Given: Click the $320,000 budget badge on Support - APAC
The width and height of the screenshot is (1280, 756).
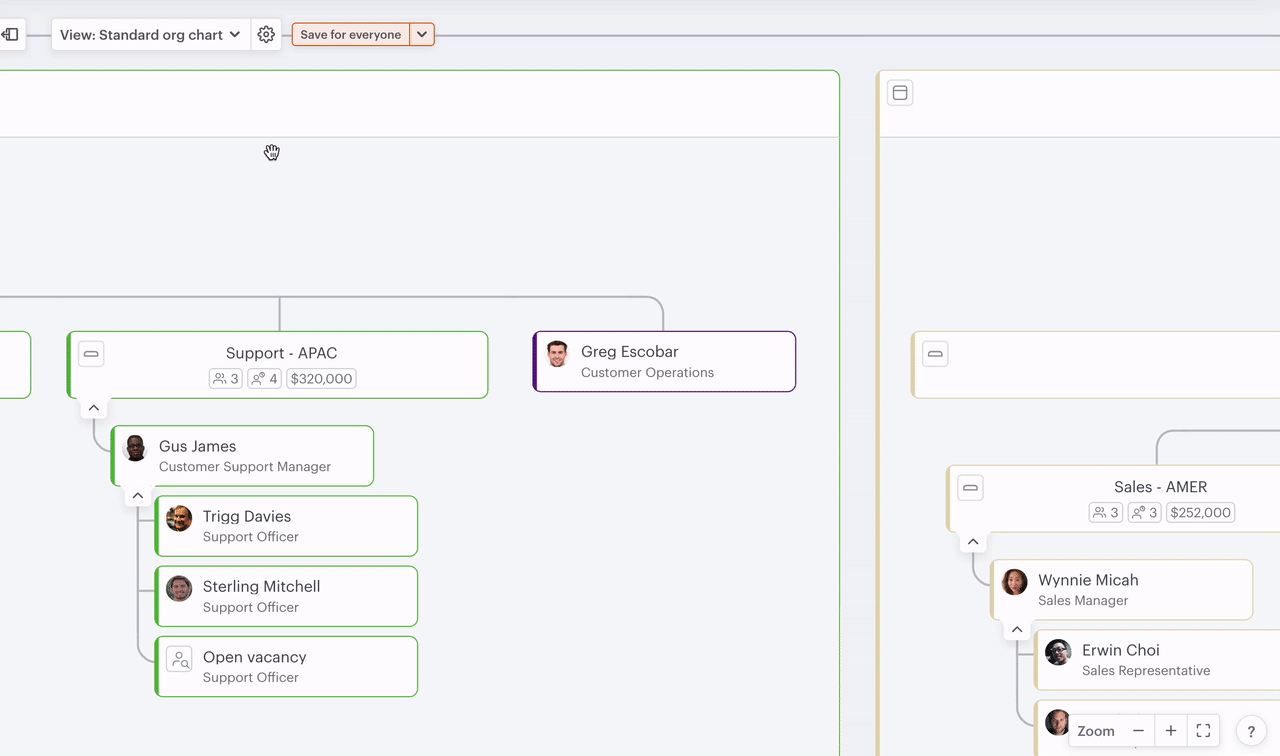Looking at the screenshot, I should tap(321, 379).
